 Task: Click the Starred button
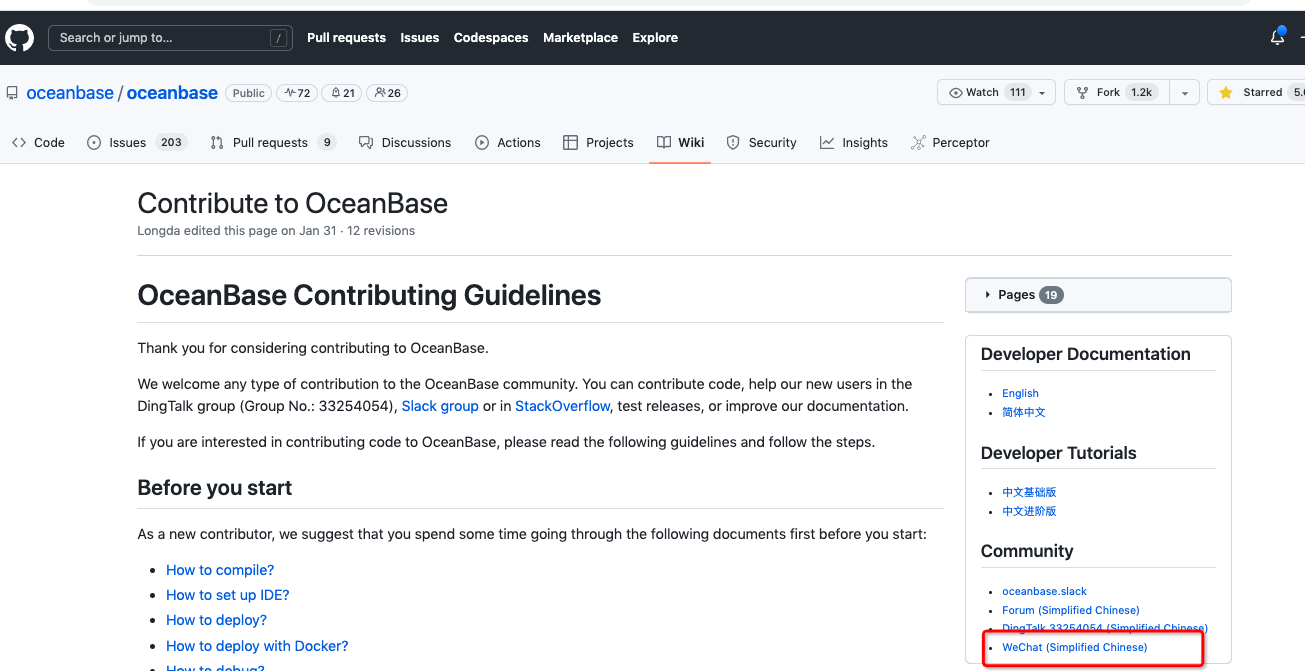pyautogui.click(x=1256, y=93)
